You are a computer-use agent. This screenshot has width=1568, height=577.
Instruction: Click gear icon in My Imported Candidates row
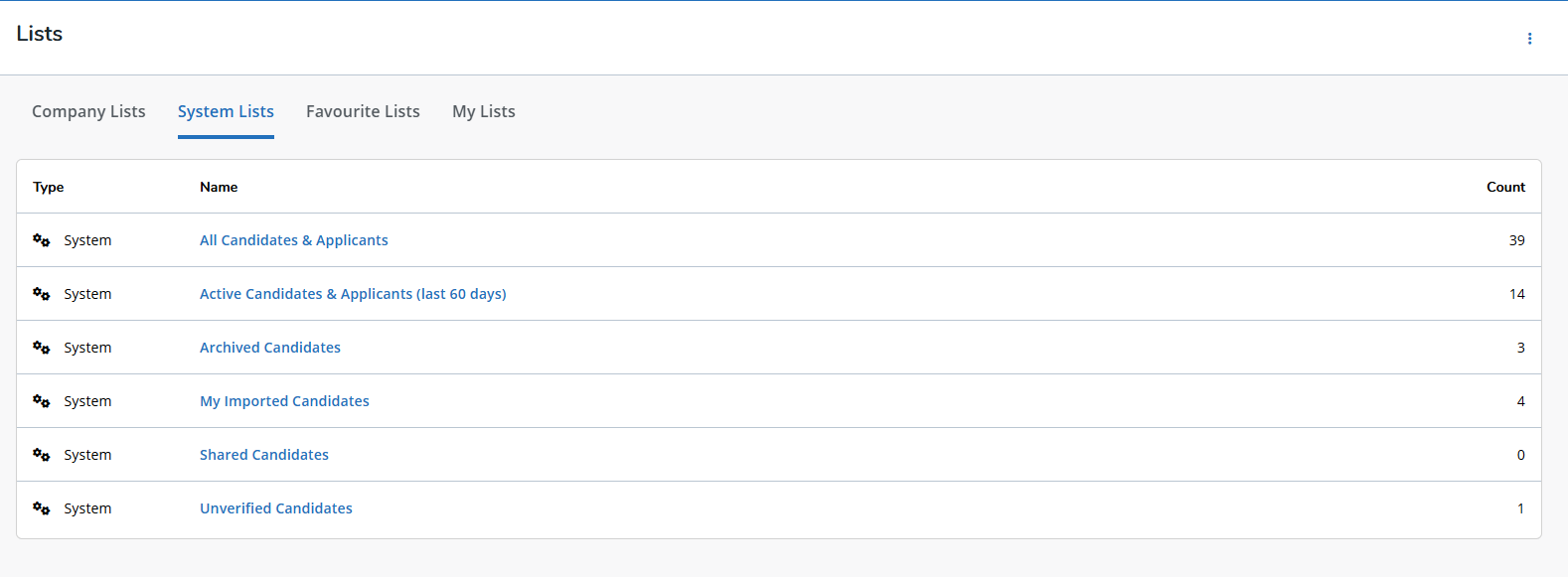coord(42,401)
